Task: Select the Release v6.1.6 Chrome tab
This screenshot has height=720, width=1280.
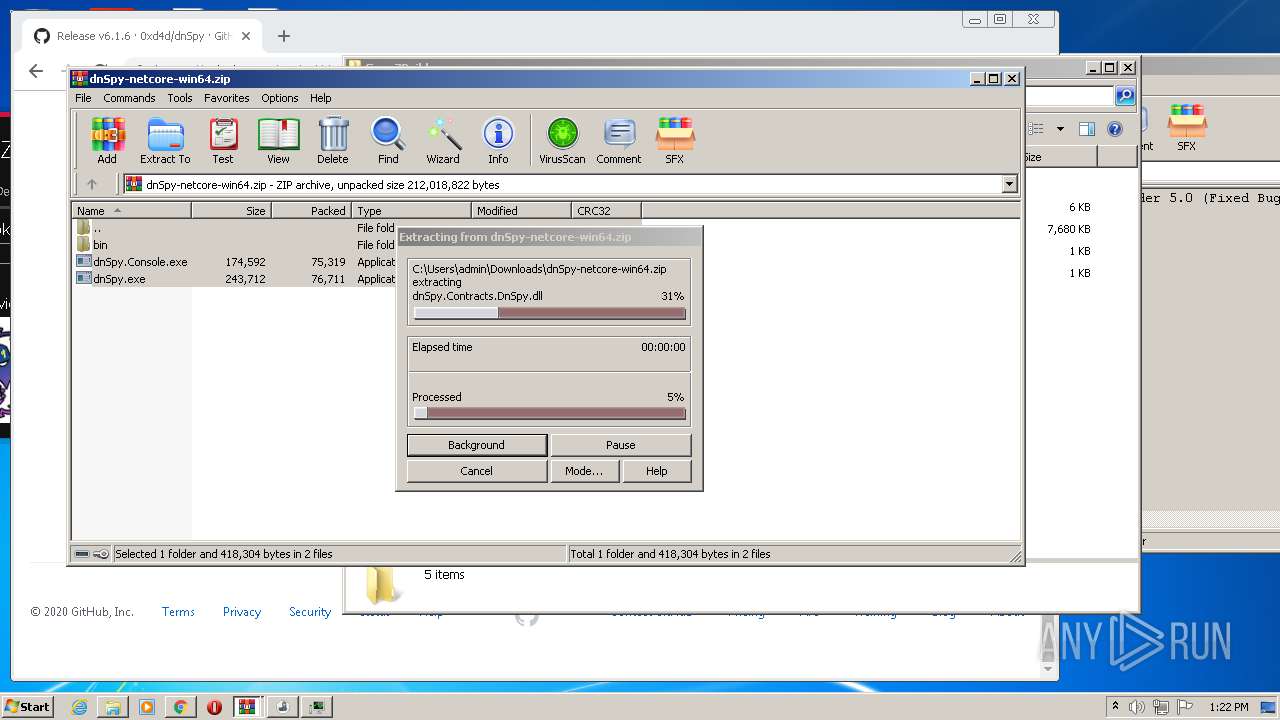Action: tap(143, 36)
